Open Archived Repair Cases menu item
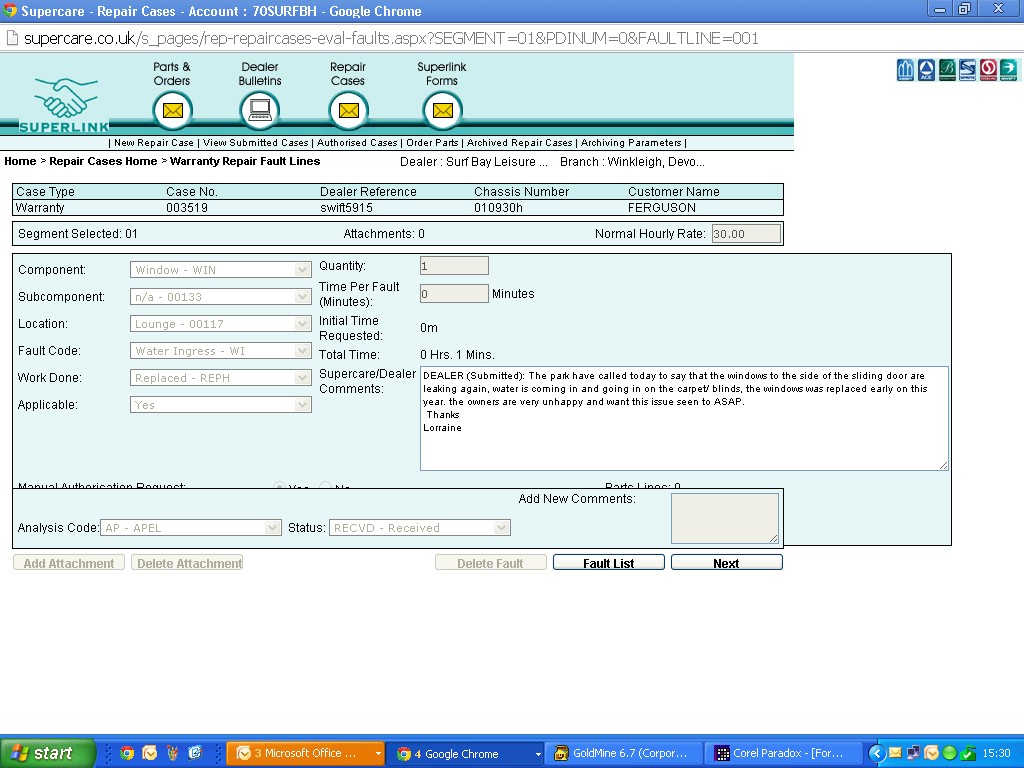The height and width of the screenshot is (768, 1024). 519,143
